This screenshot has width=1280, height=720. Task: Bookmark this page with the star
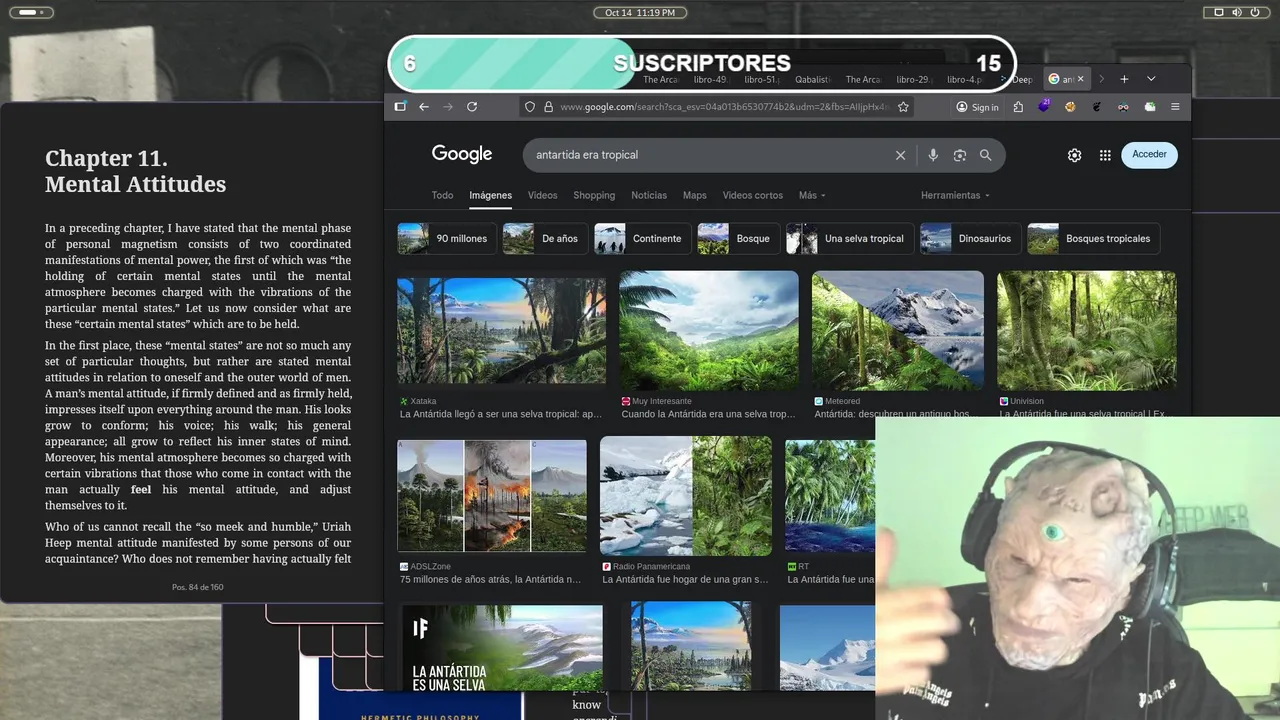903,107
